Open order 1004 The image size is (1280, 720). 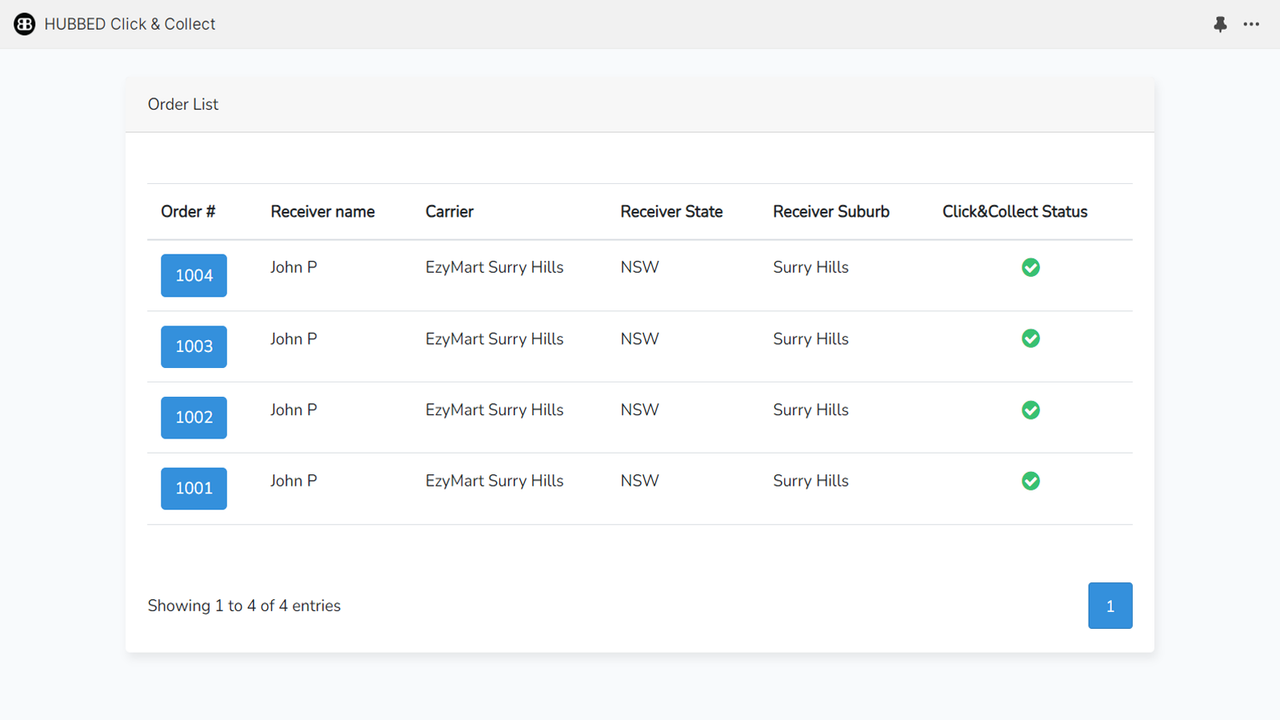click(x=194, y=275)
